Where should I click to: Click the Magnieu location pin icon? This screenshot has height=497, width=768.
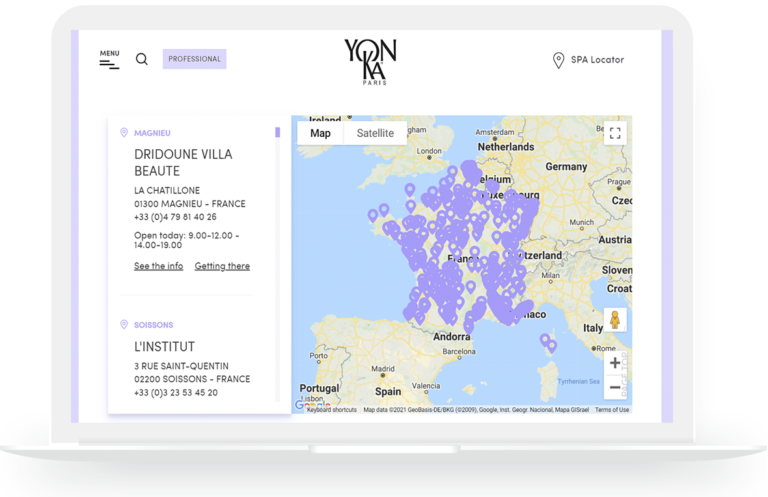pos(124,132)
